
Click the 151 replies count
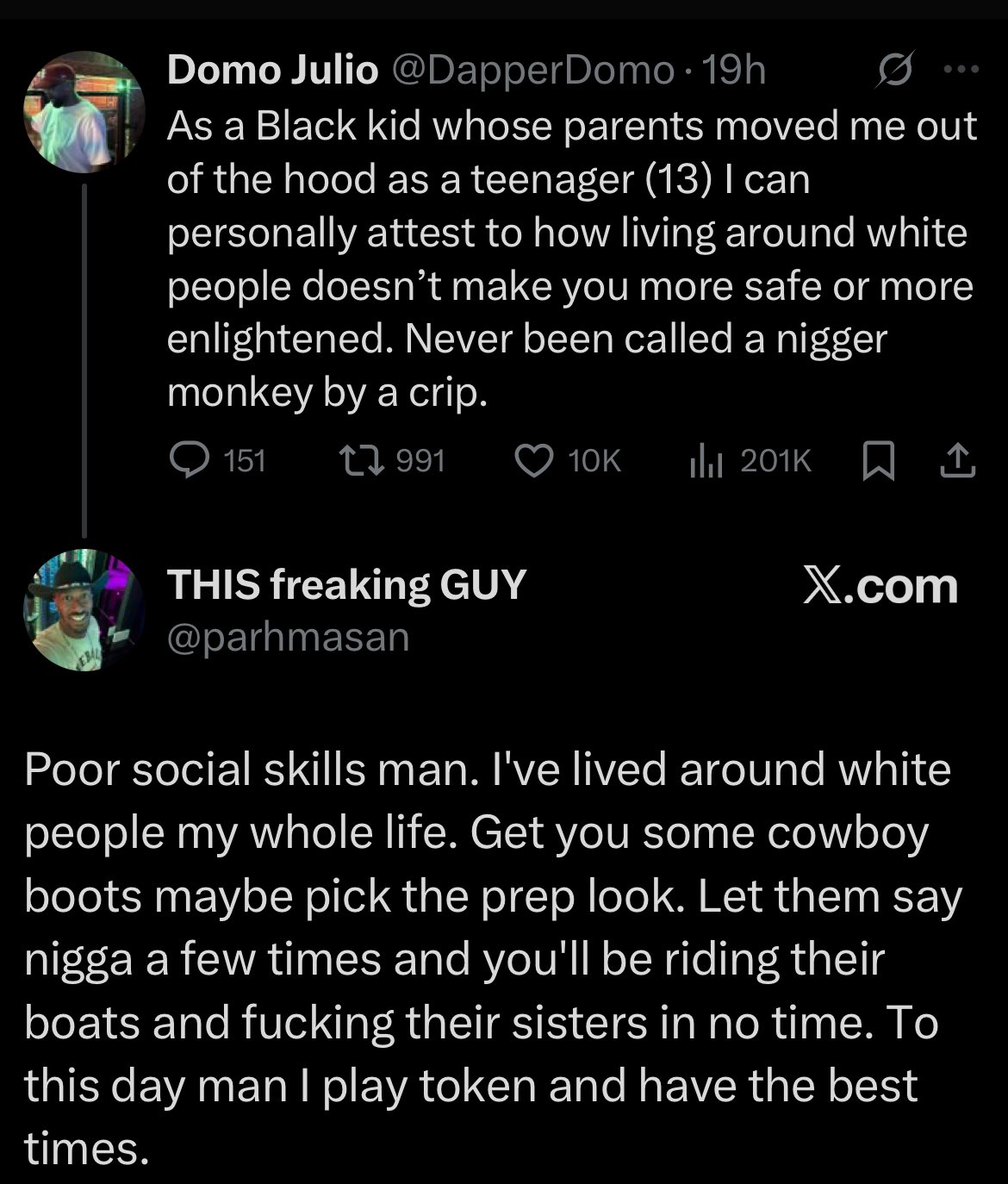click(244, 461)
